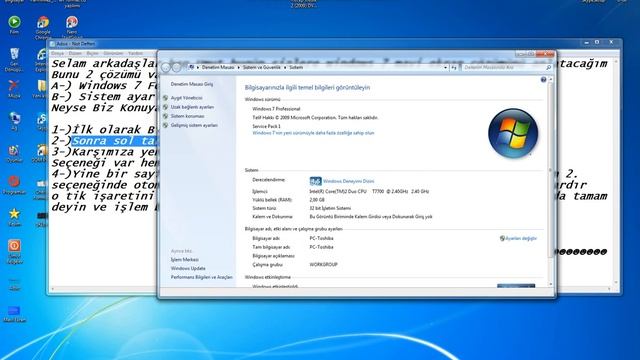640x360 pixels.
Task: Click the Ayarları değiştir link
Action: click(521, 238)
